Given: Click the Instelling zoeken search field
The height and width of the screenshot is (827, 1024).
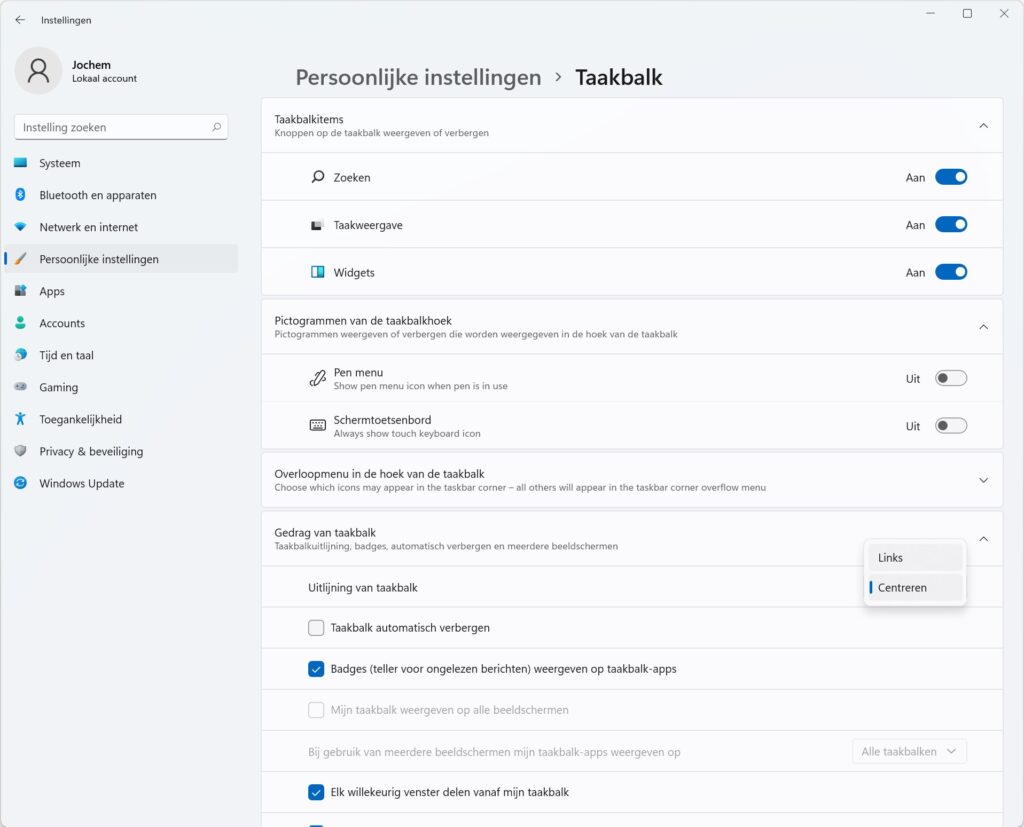Looking at the screenshot, I should click(121, 127).
